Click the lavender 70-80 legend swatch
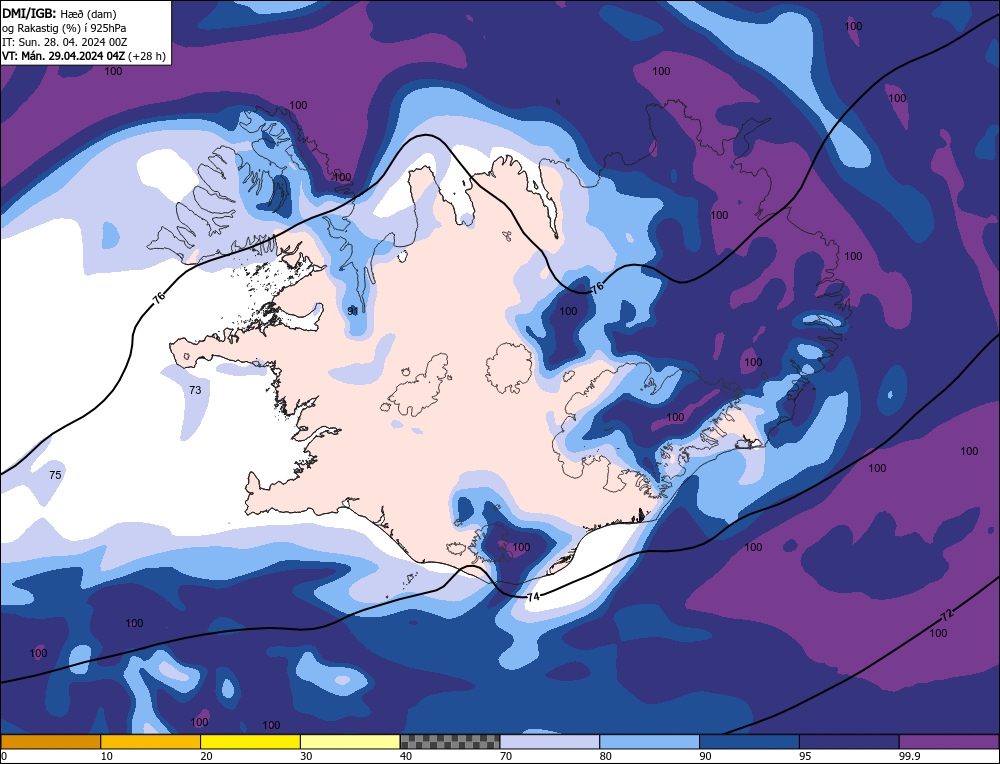 (550, 742)
